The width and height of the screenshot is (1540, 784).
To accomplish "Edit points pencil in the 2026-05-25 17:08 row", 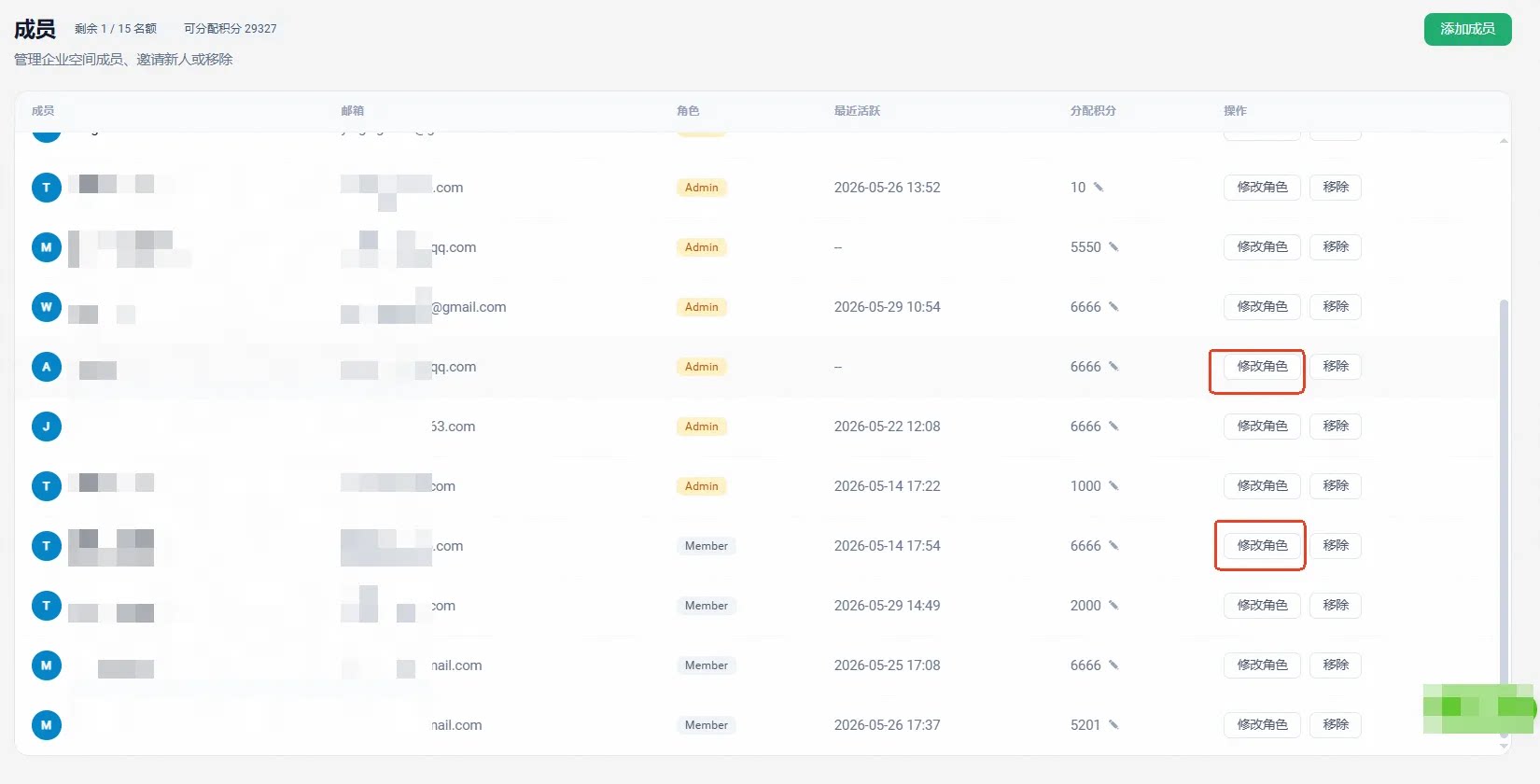I will coord(1113,665).
